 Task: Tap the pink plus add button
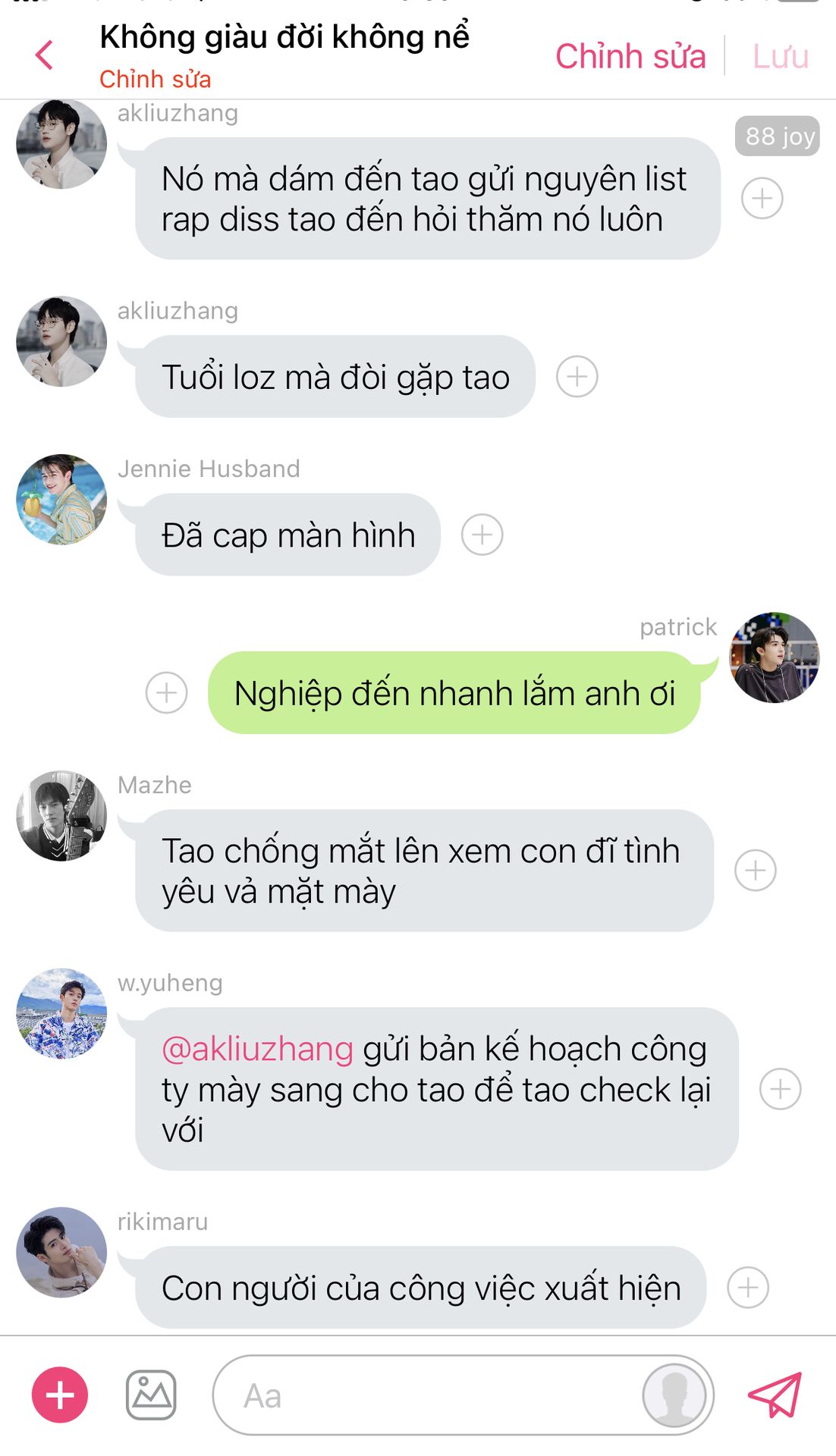pos(60,1395)
